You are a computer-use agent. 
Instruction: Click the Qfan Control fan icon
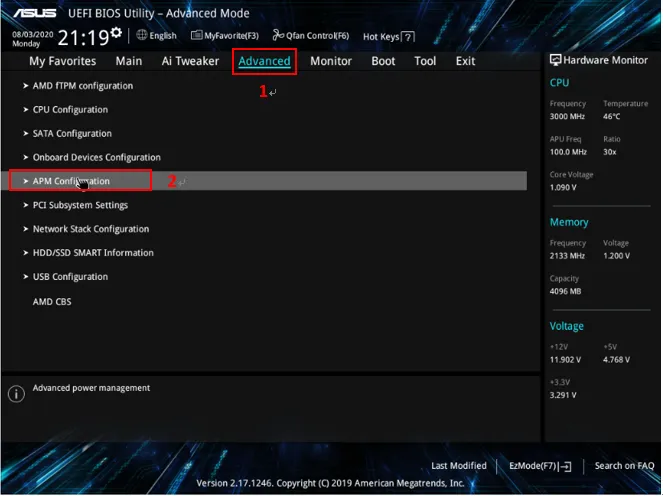point(278,35)
